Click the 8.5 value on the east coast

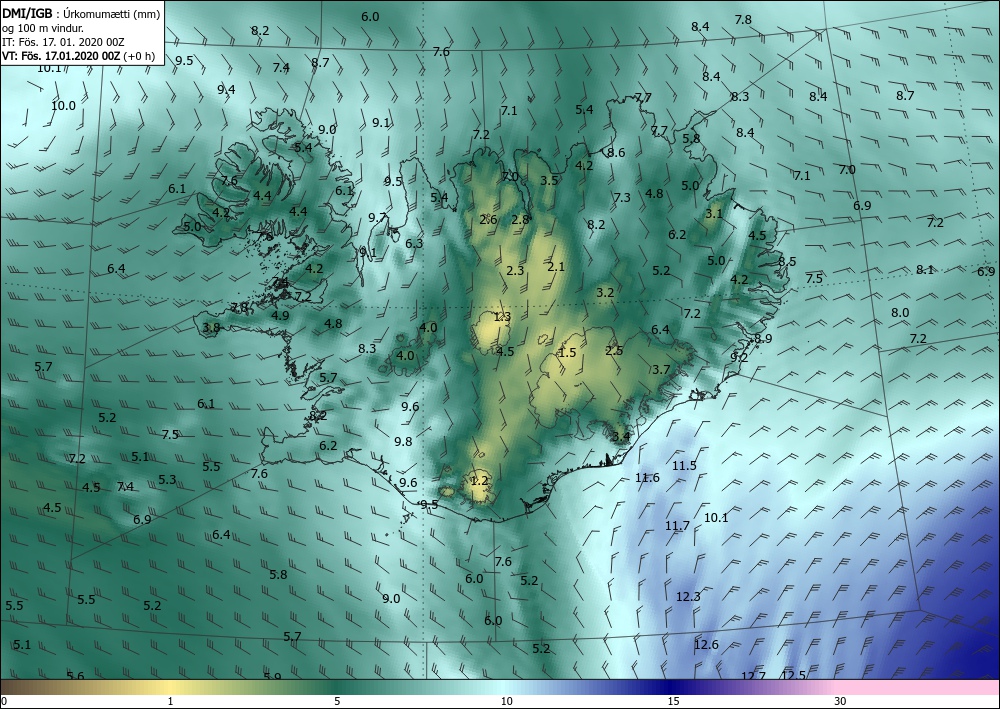(787, 261)
